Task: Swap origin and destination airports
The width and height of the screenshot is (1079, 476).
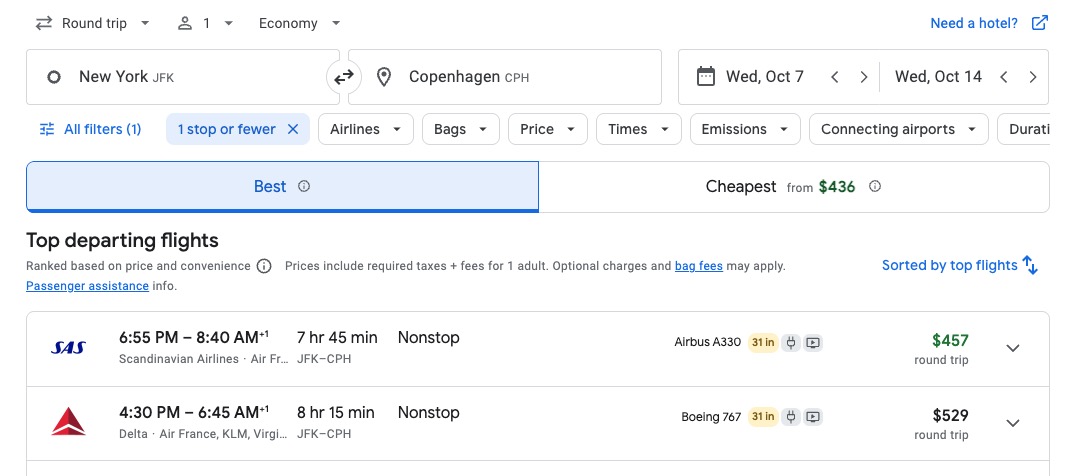Action: pos(343,77)
